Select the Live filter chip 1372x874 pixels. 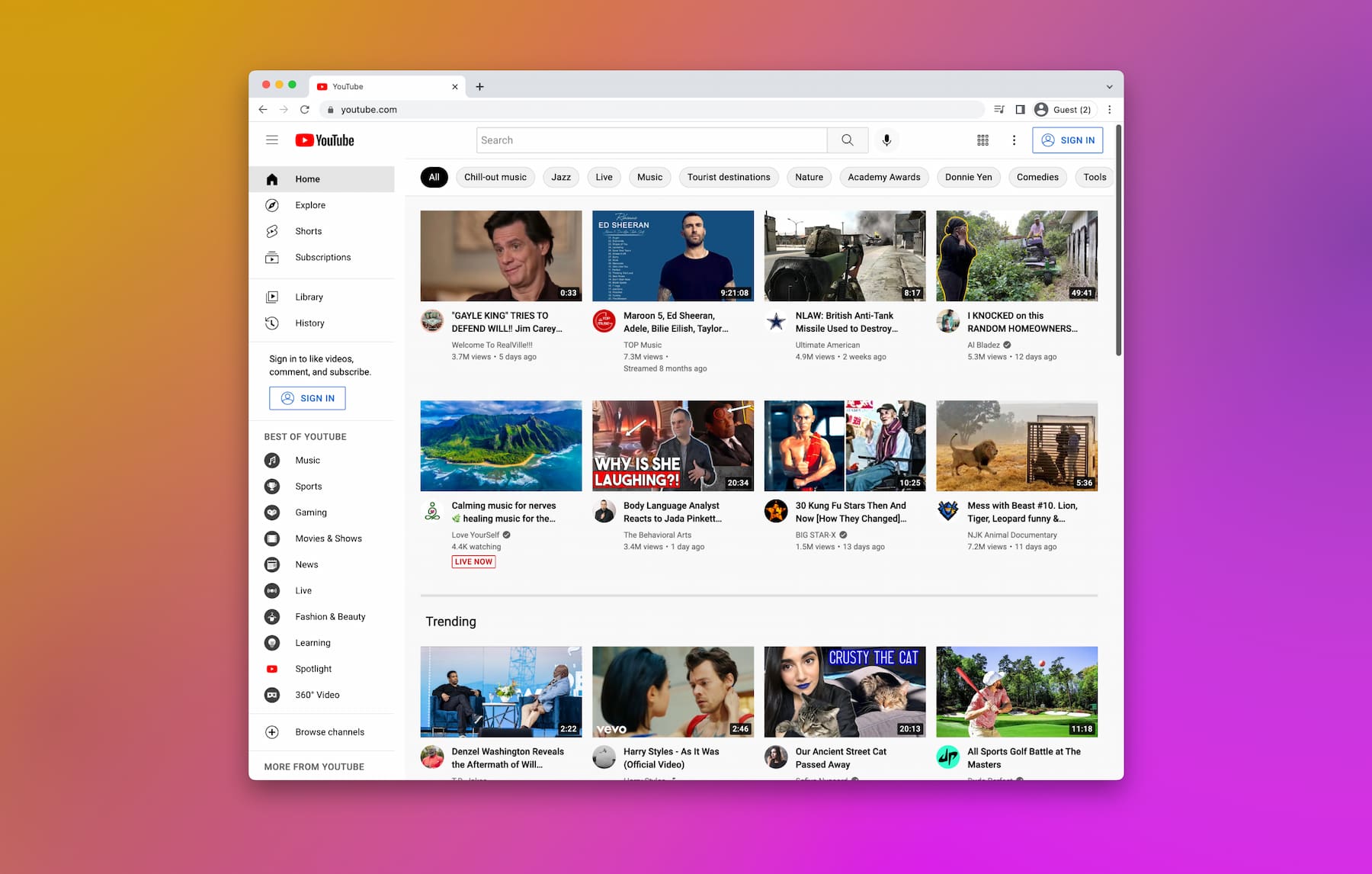point(604,177)
